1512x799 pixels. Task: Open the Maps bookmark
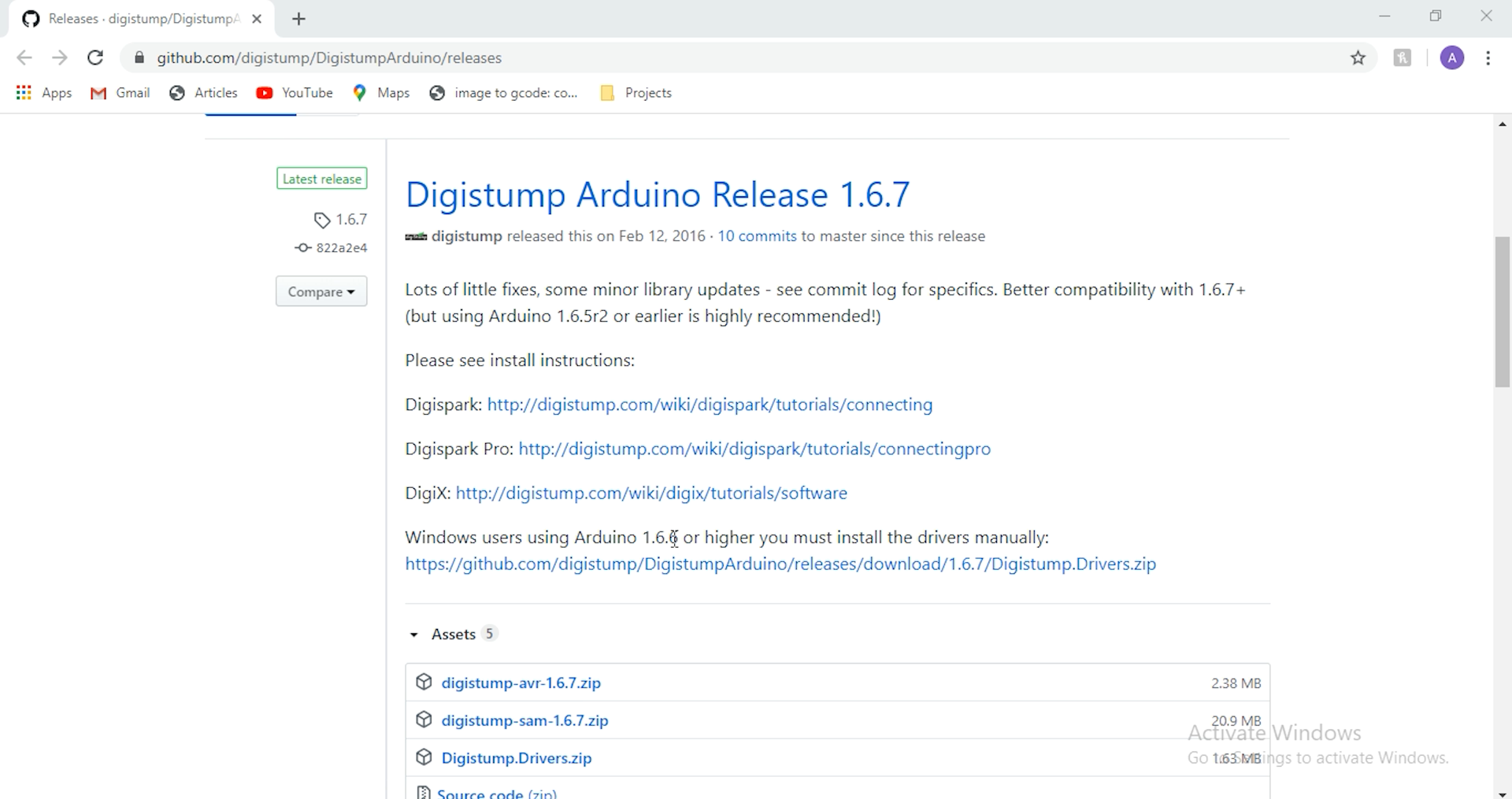[381, 93]
